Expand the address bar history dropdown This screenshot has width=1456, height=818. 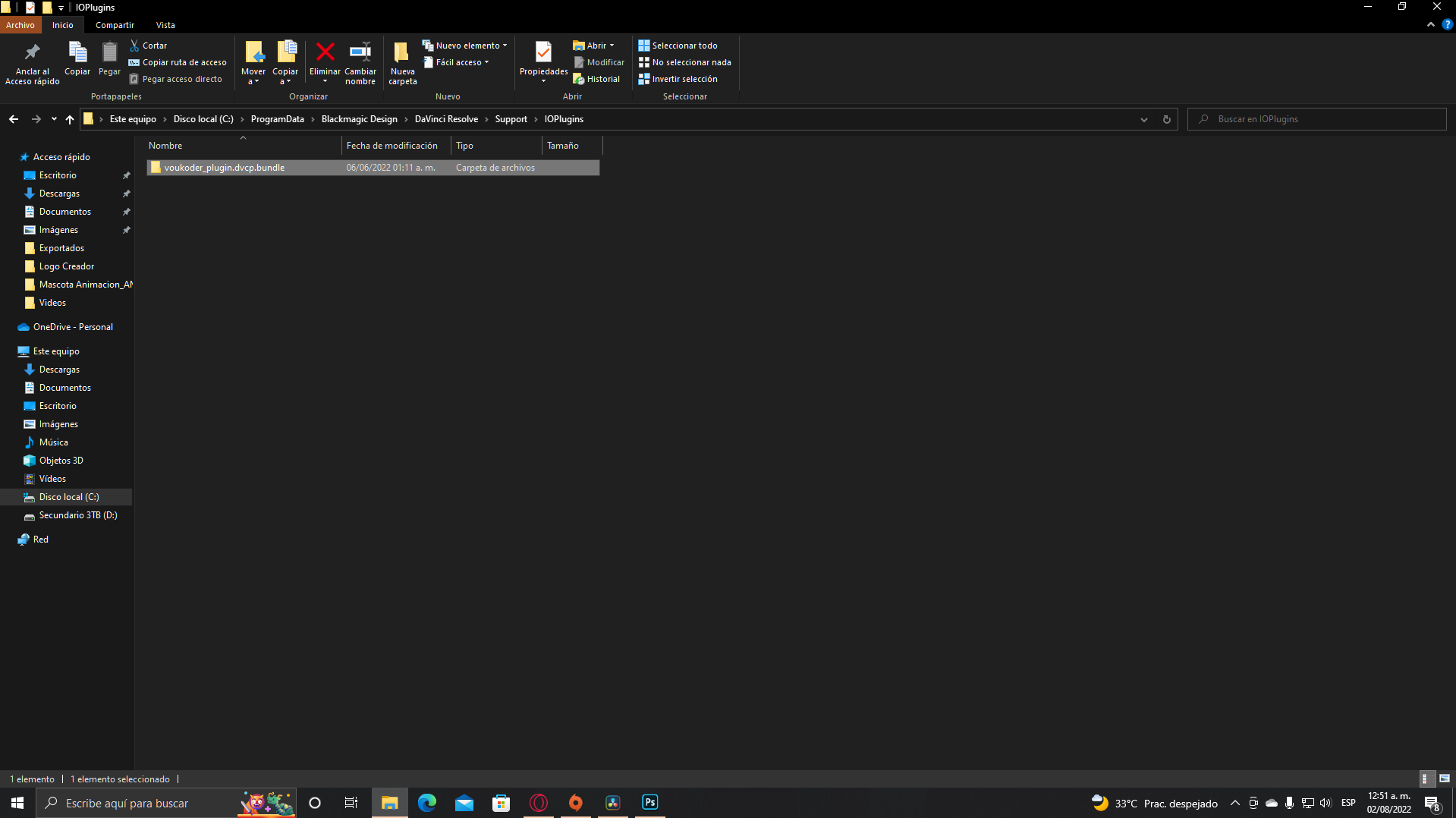pyautogui.click(x=1143, y=119)
